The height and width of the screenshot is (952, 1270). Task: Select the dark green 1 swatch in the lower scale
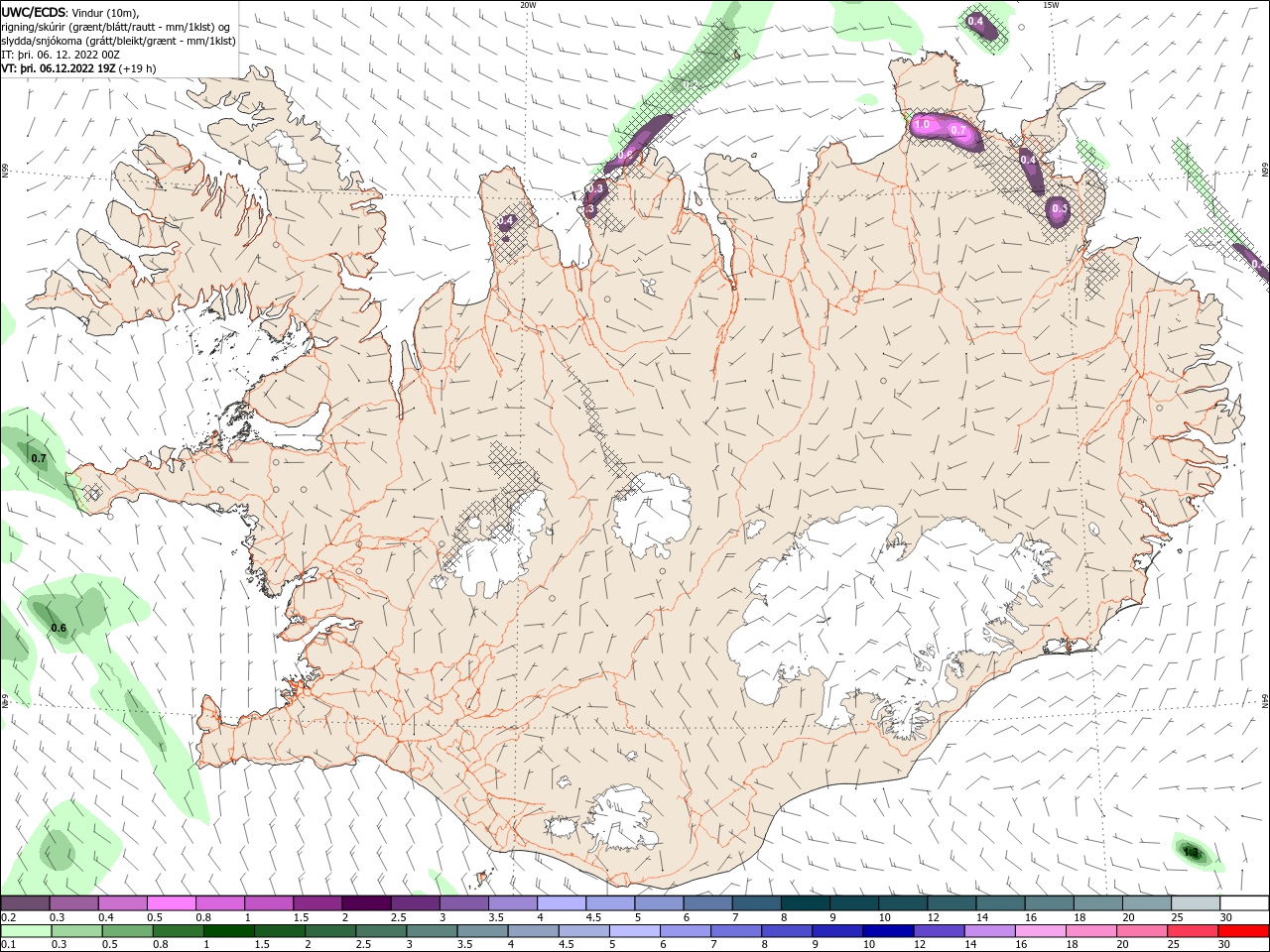click(229, 931)
